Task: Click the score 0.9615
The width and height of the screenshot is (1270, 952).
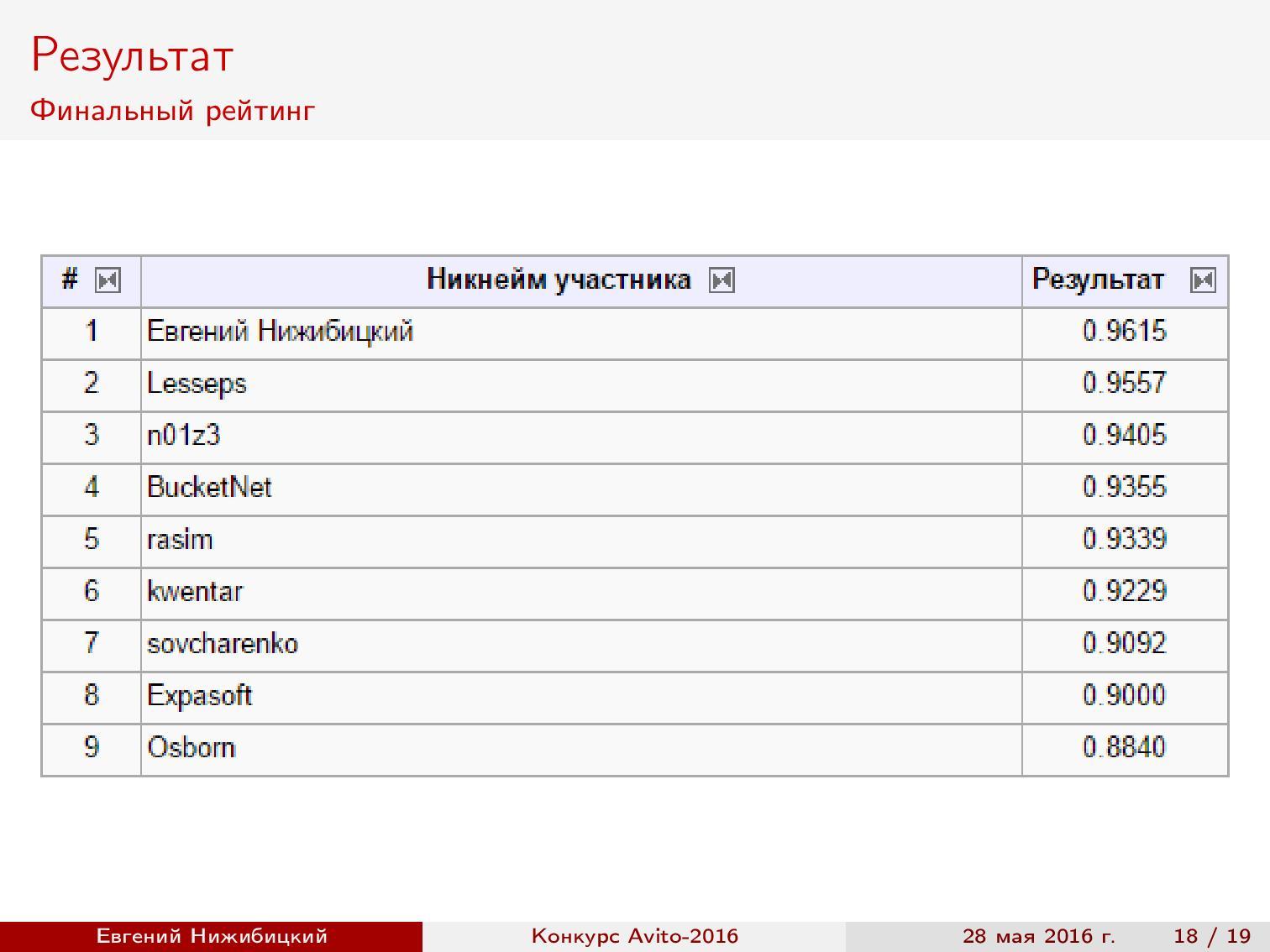Action: (1125, 331)
